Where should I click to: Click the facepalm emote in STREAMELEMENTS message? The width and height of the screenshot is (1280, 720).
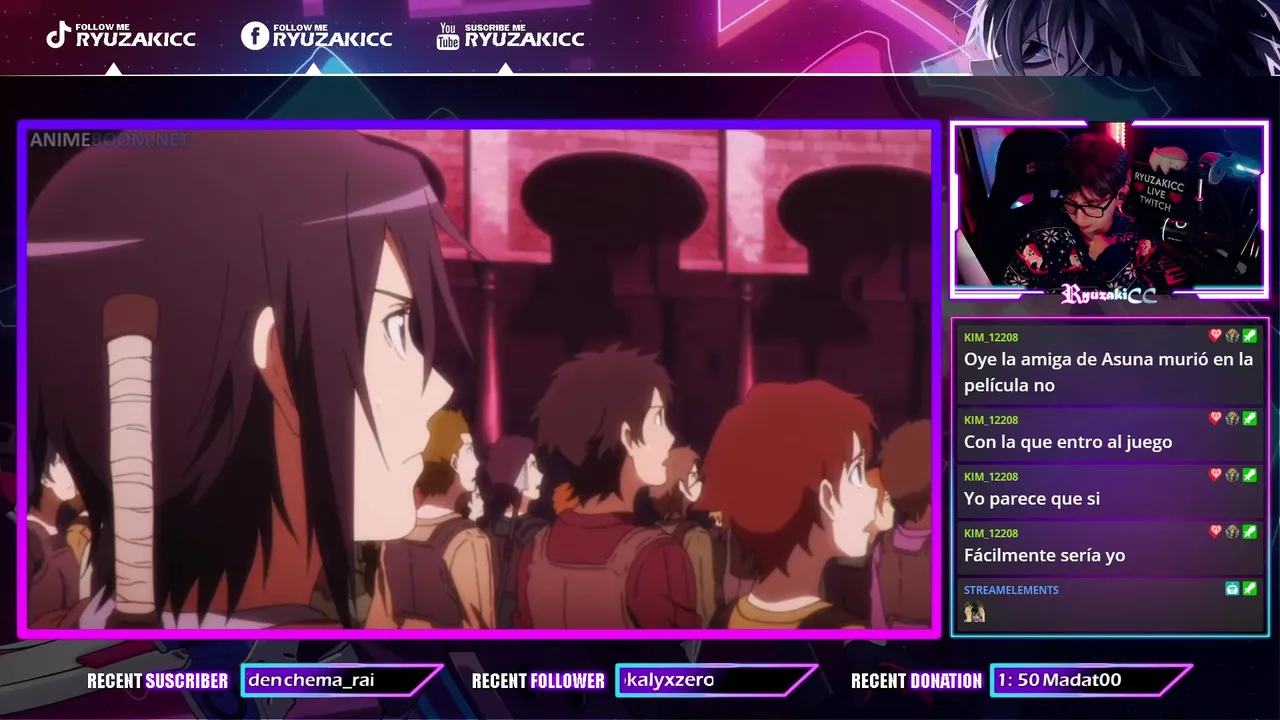[975, 613]
